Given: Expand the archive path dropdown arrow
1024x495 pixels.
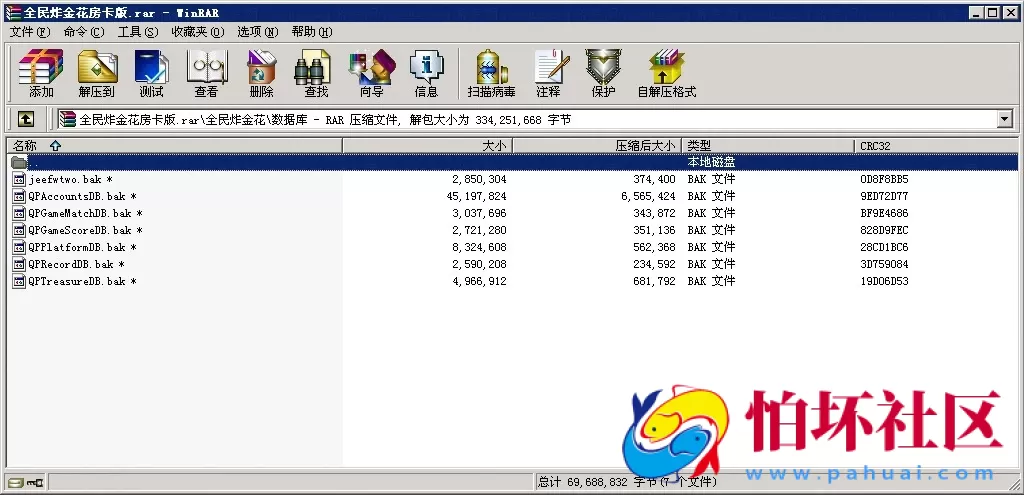Looking at the screenshot, I should click(x=1004, y=119).
